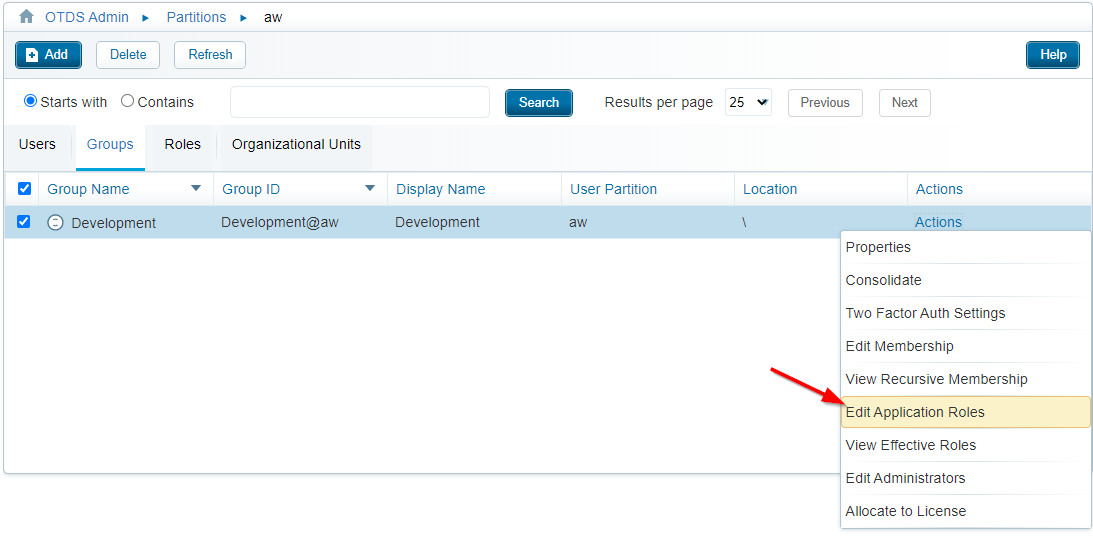Viewport: 1093px width, 541px height.
Task: Select the Starts with radio button
Action: (30, 101)
